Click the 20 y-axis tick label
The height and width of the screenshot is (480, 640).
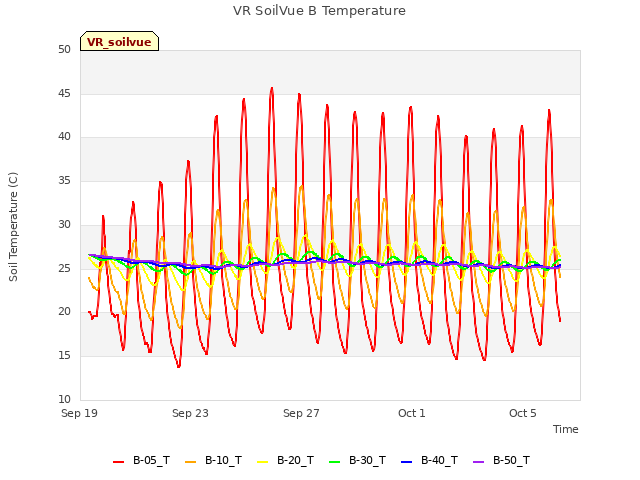[x=64, y=311]
